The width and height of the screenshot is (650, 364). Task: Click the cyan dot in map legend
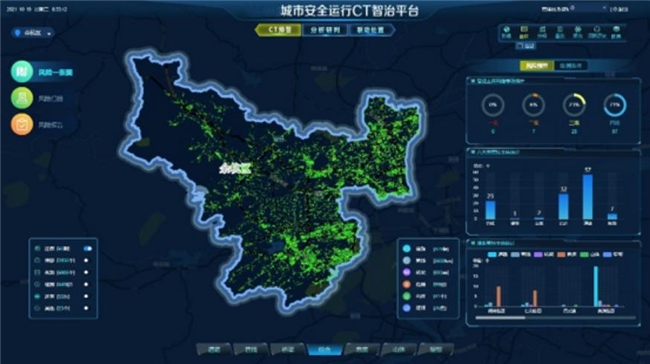pos(407,249)
